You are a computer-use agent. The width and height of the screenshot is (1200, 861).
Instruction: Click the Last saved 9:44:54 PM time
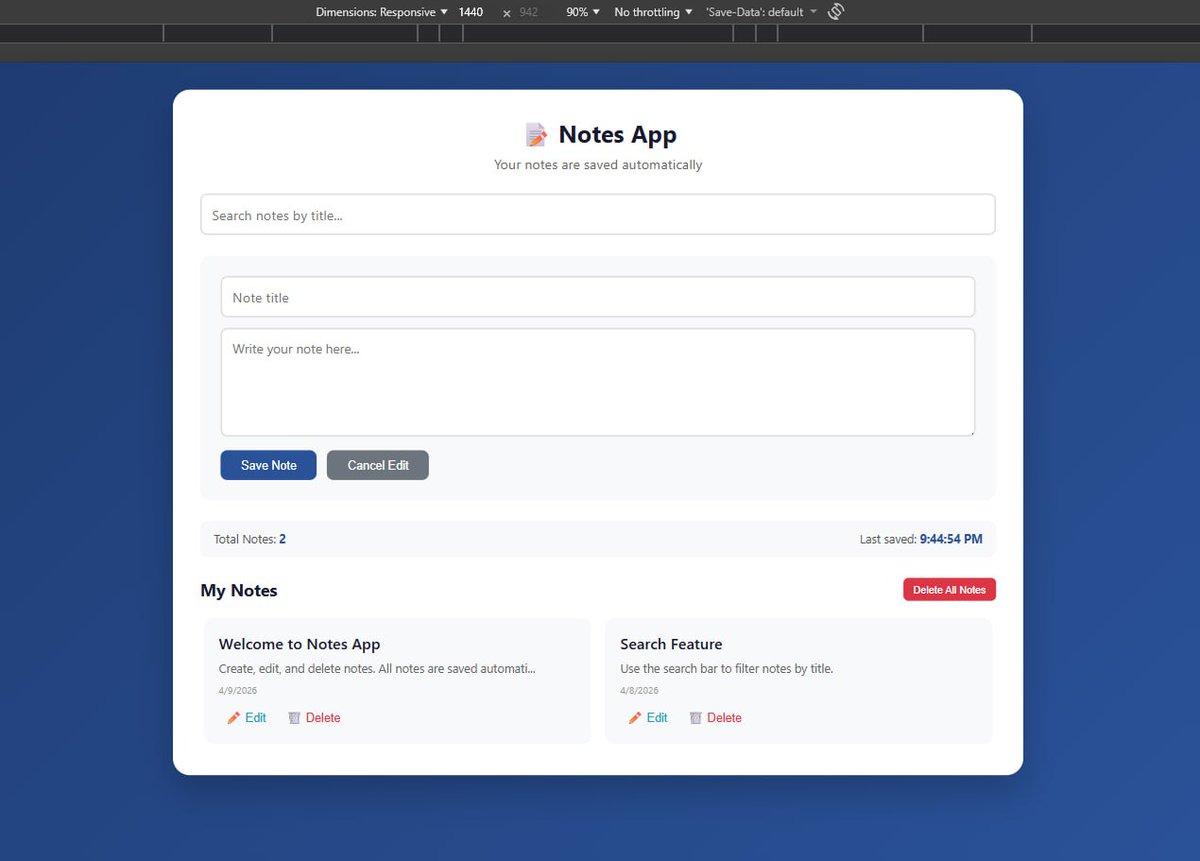click(951, 539)
